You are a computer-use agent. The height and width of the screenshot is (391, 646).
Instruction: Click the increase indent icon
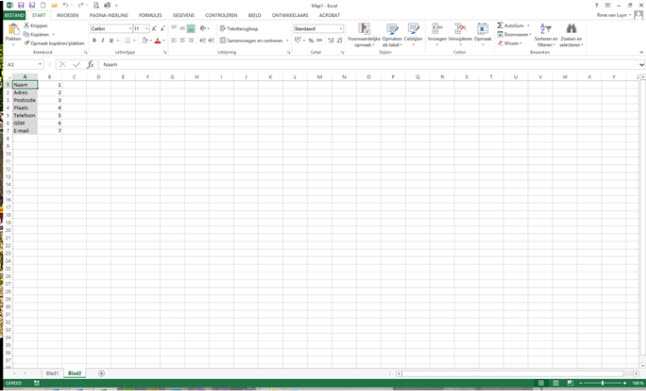(x=211, y=40)
